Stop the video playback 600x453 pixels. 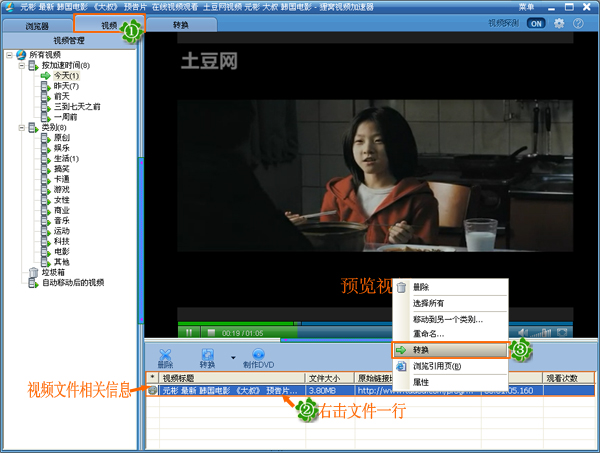point(211,332)
